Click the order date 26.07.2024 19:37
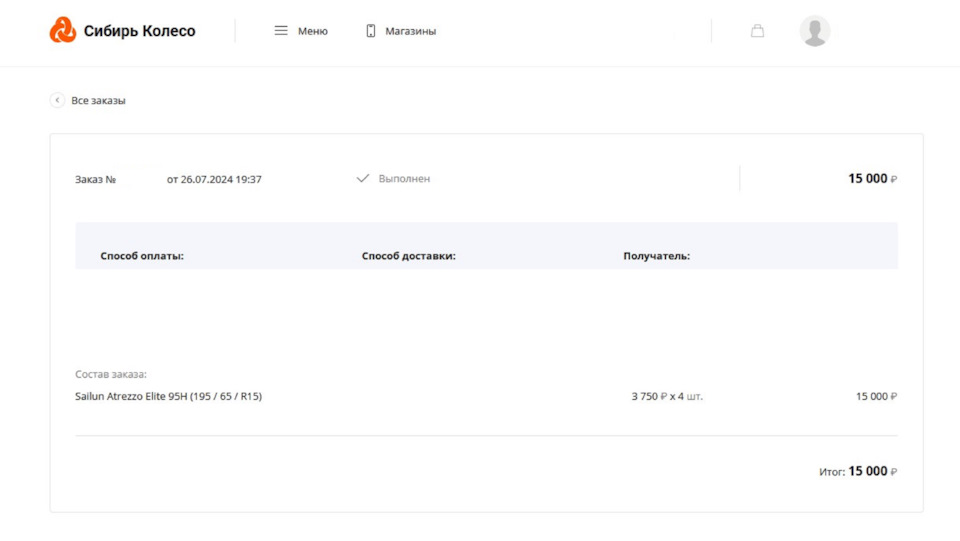960x541 pixels. tap(221, 179)
